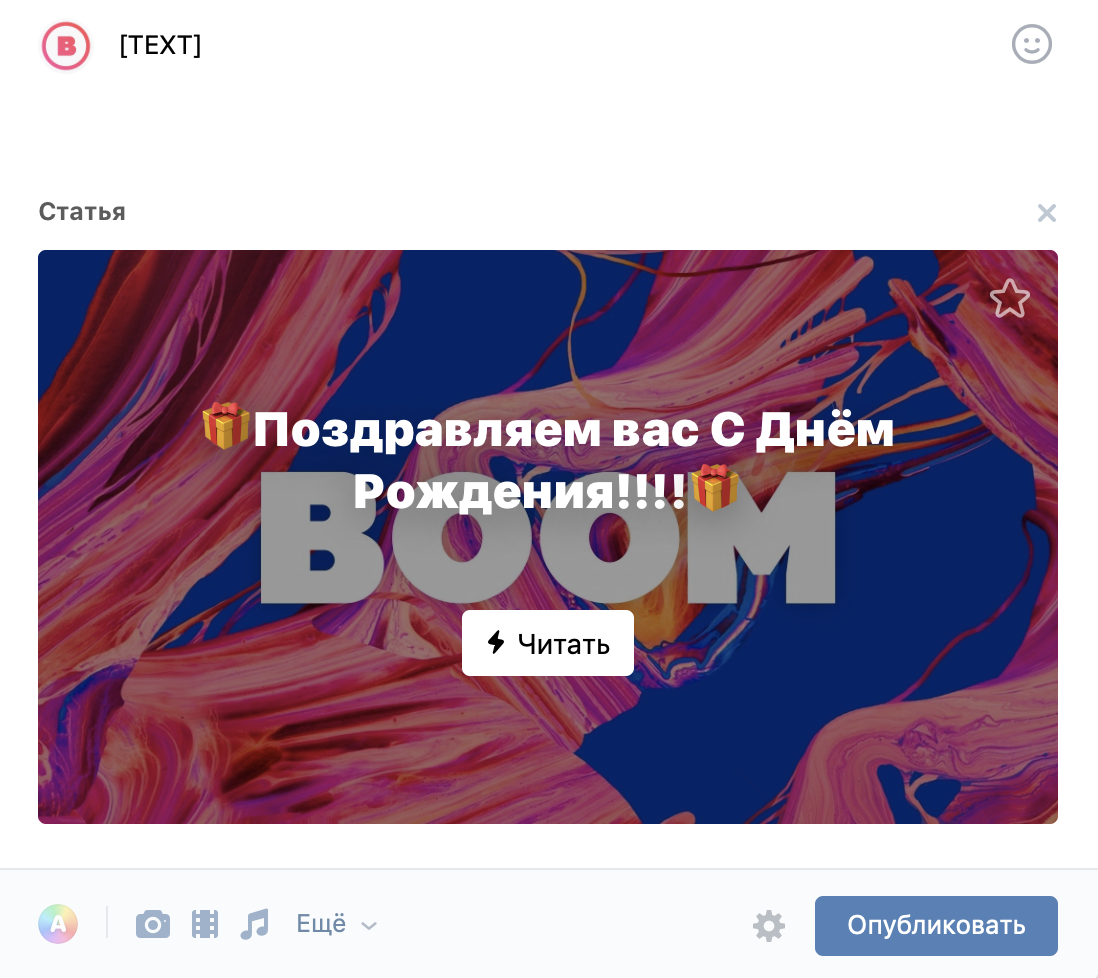Click the Опубликовать button
Viewport: 1098px width, 978px height.
coord(936,925)
